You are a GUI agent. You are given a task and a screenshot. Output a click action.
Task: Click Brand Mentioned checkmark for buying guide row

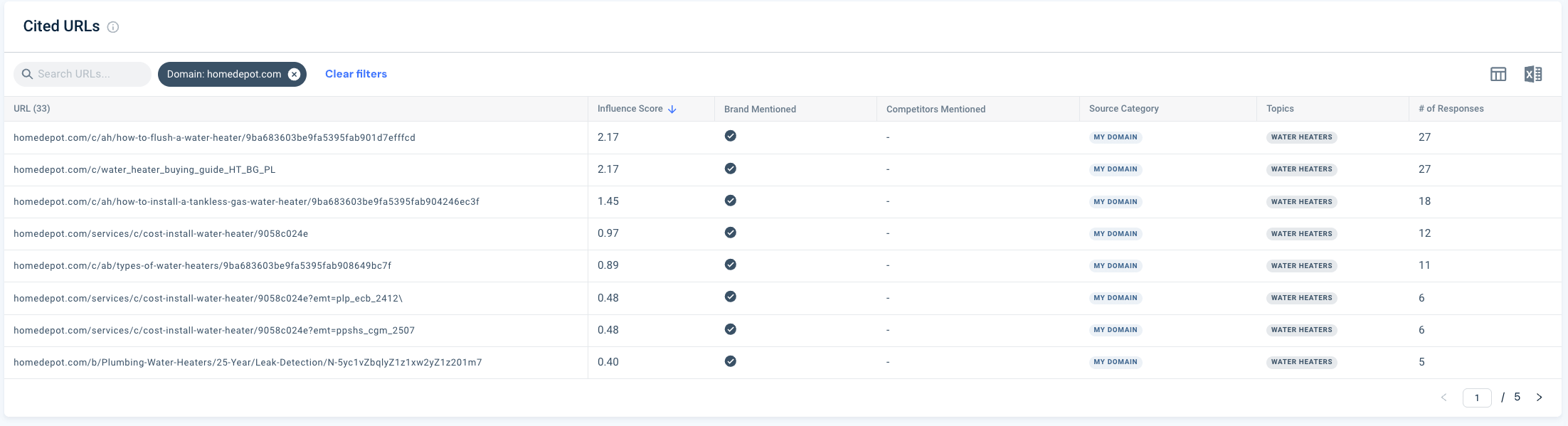pos(731,169)
